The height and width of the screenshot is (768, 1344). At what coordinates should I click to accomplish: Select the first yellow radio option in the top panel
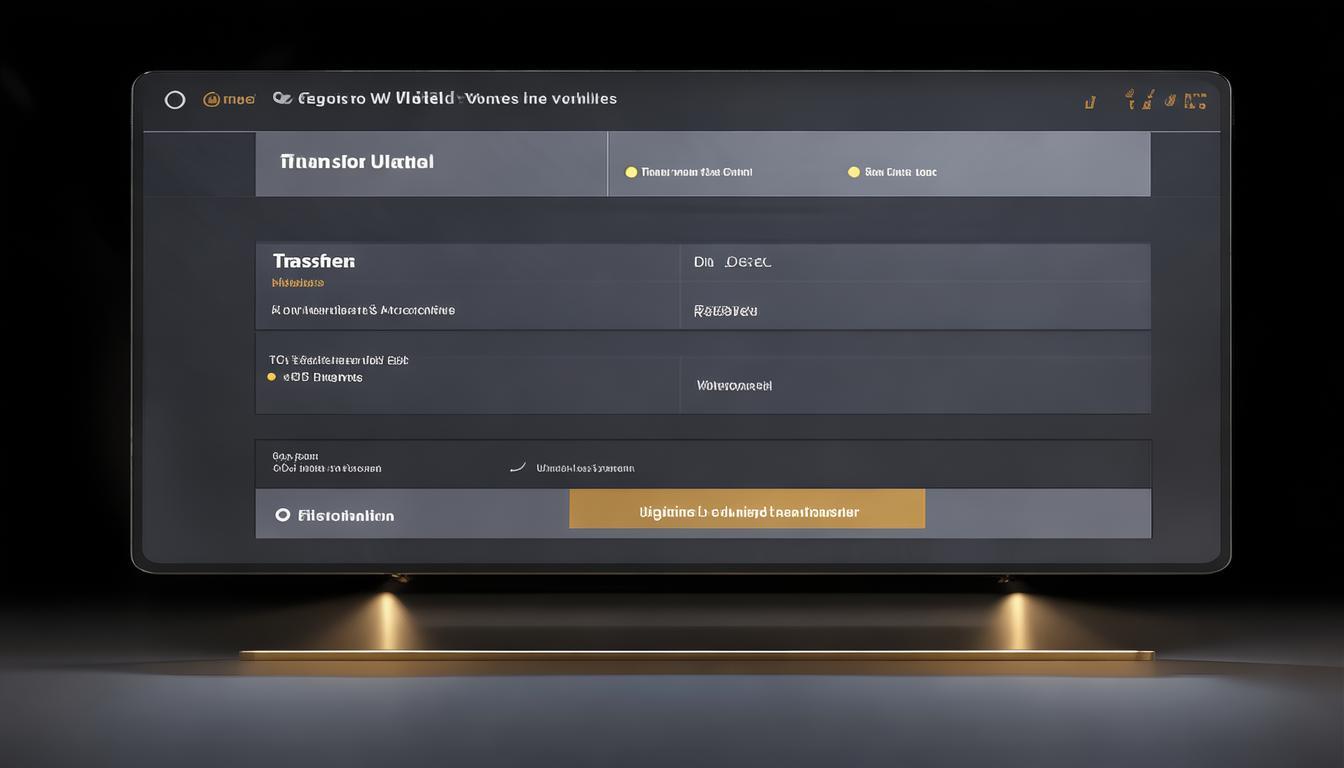(631, 172)
